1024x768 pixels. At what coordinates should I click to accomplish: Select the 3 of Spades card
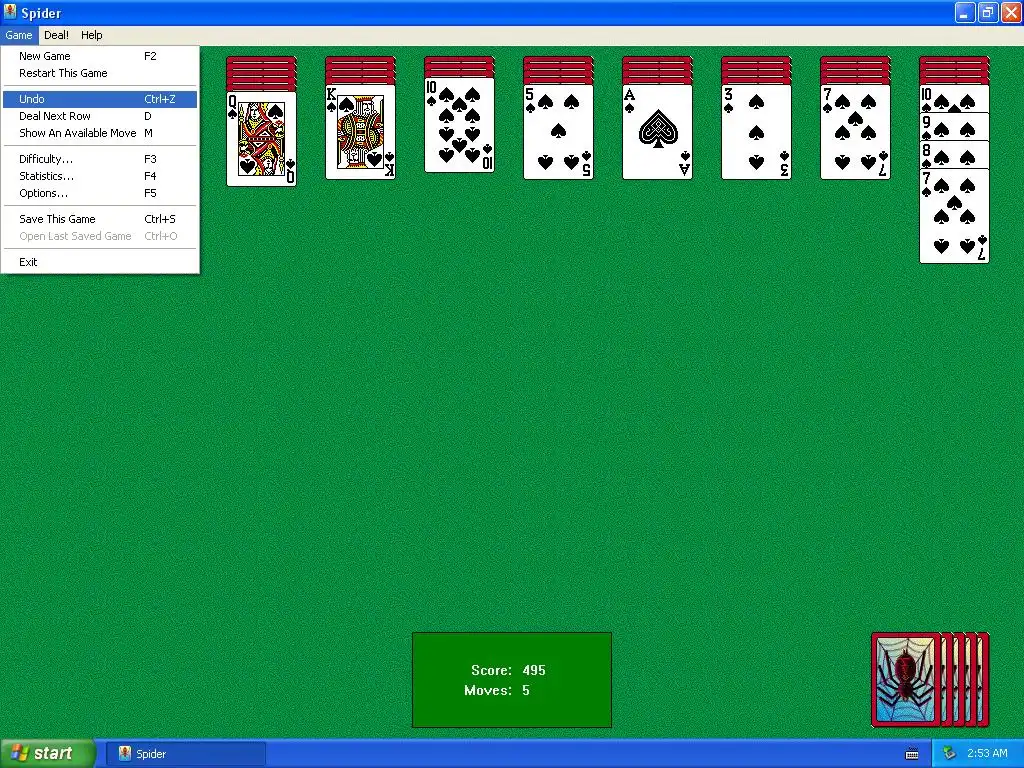(x=756, y=131)
